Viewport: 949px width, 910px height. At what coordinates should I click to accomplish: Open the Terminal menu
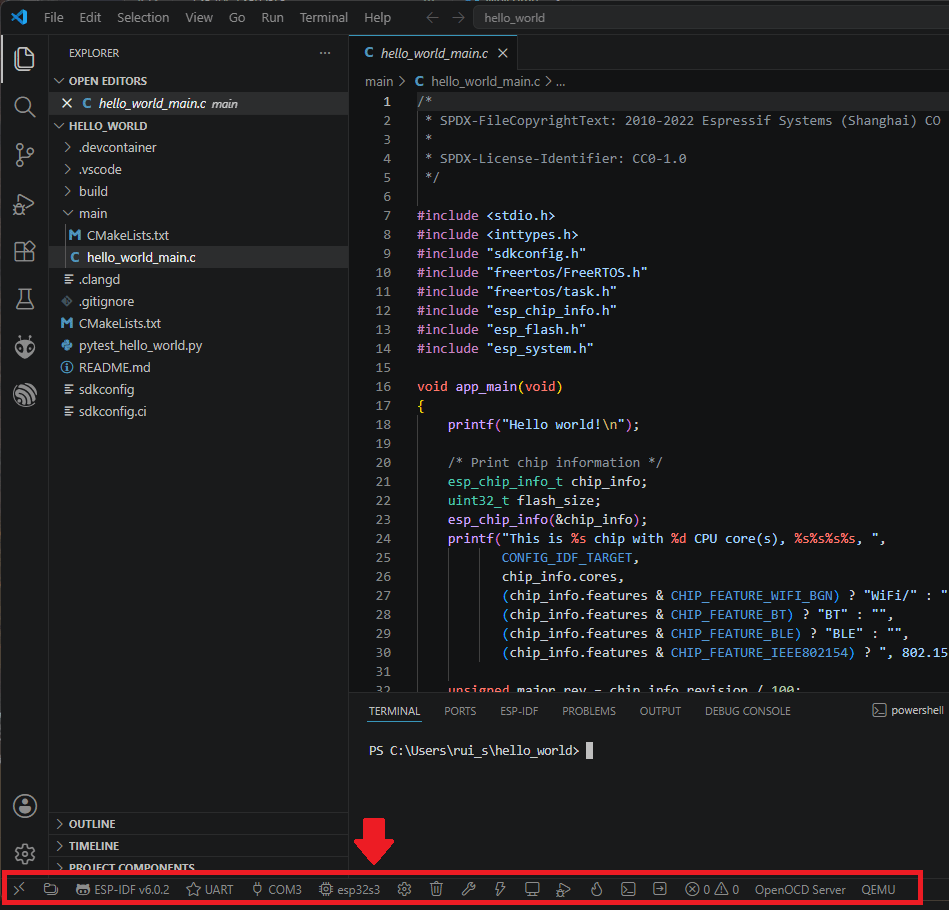(x=324, y=18)
